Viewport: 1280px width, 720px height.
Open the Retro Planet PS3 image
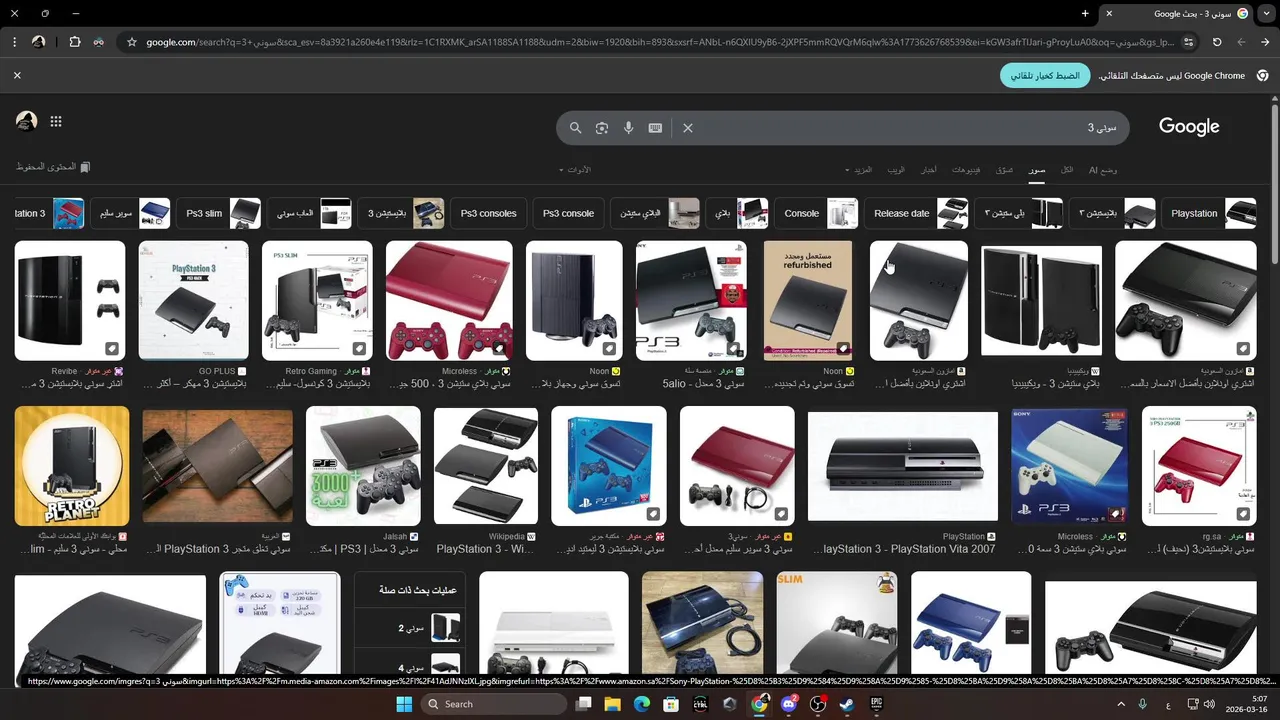[72, 466]
